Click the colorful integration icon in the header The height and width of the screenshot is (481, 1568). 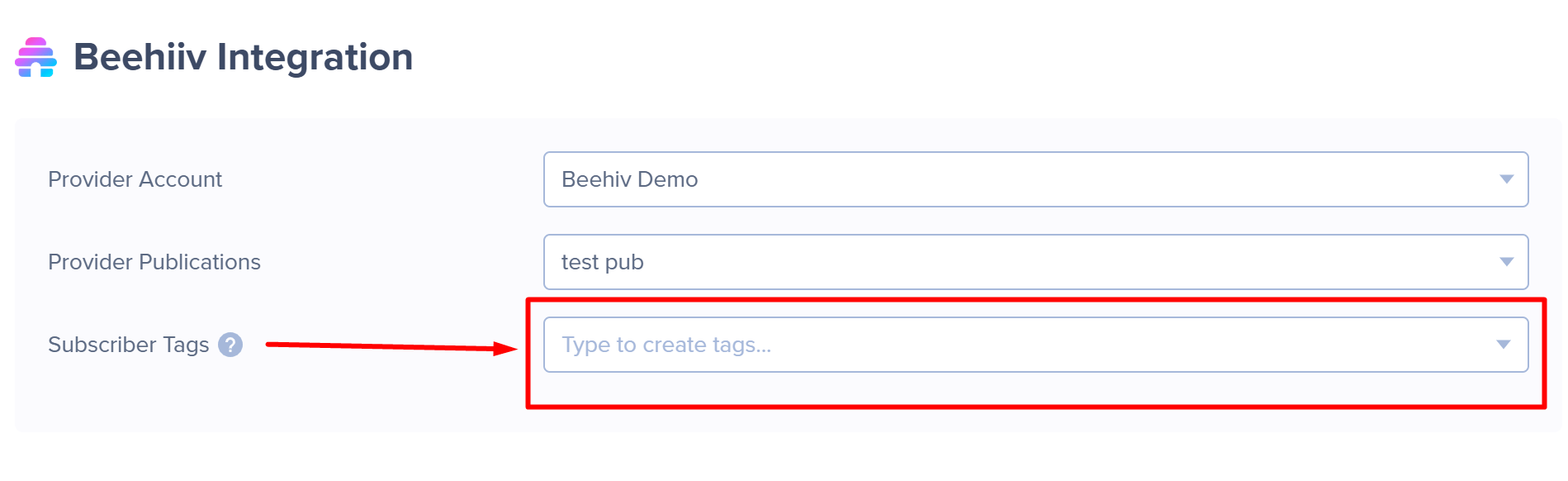coord(36,56)
